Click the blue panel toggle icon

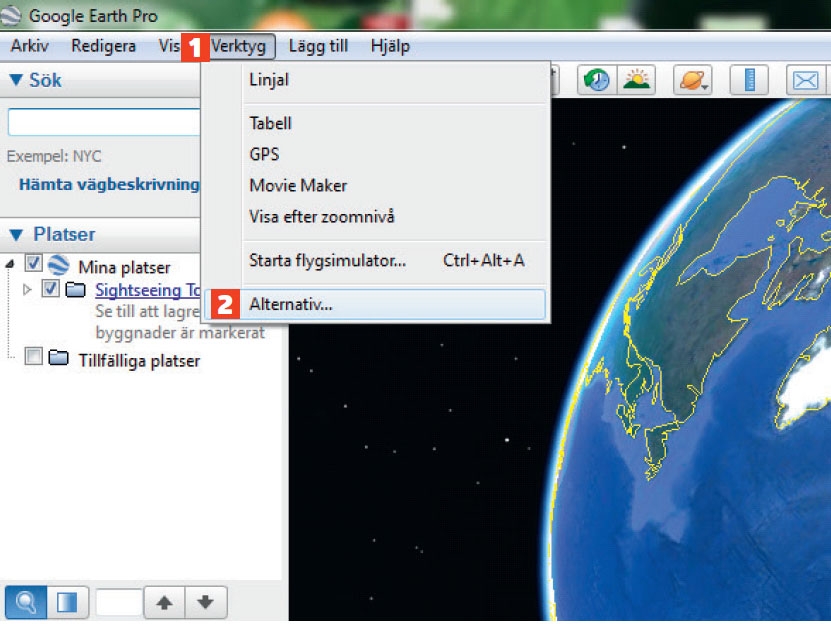tap(65, 602)
